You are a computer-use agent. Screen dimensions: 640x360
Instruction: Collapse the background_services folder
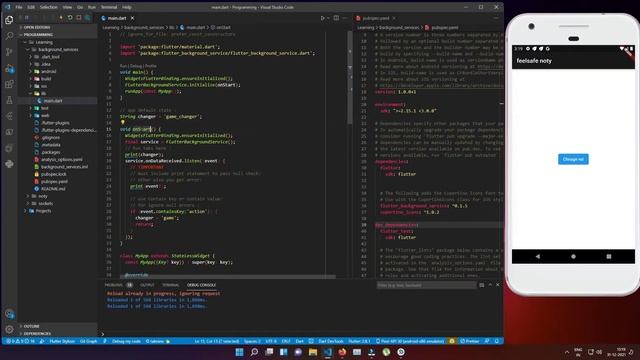[58, 49]
